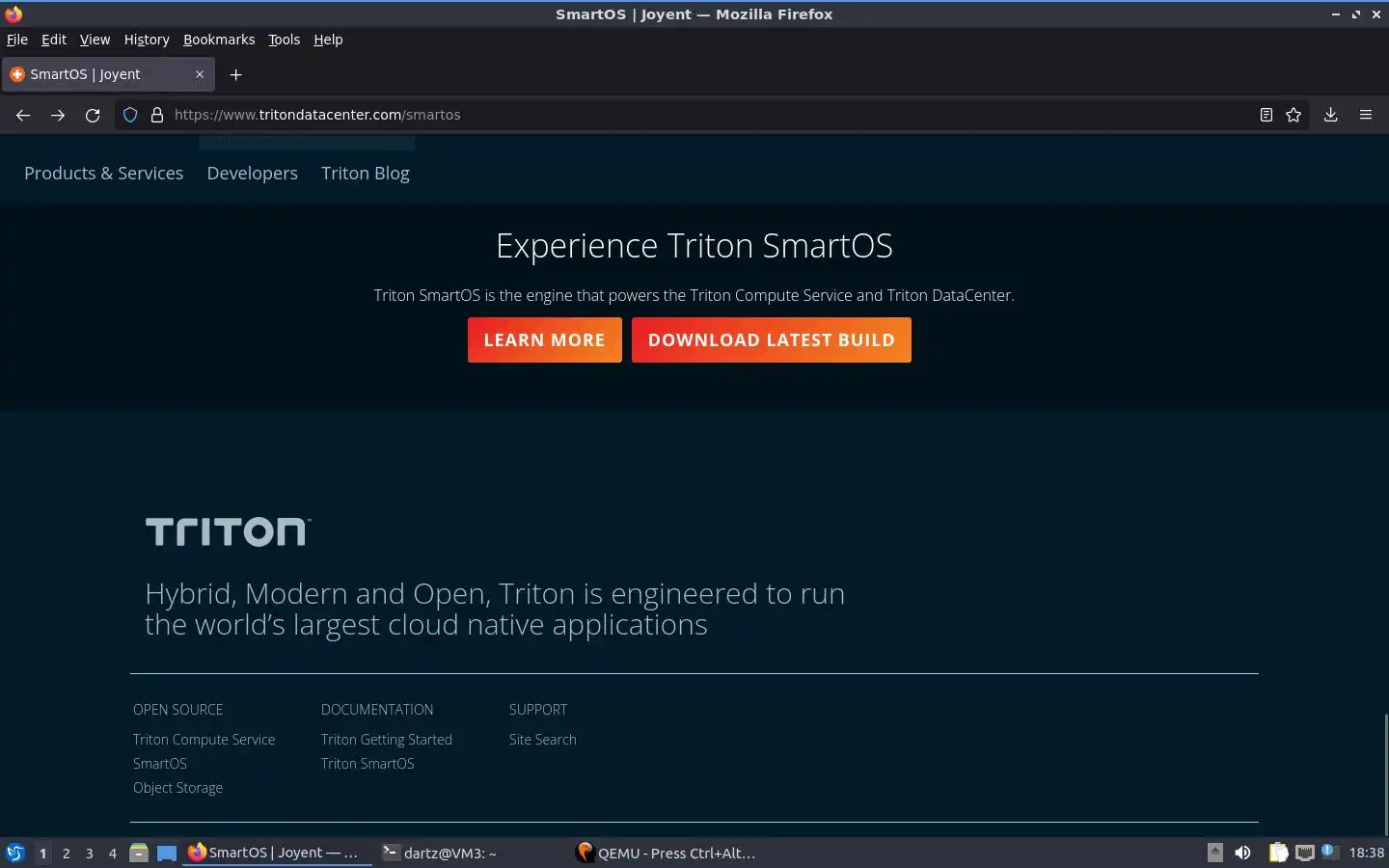
Task: Open clipboard manager tray icon
Action: click(1278, 853)
